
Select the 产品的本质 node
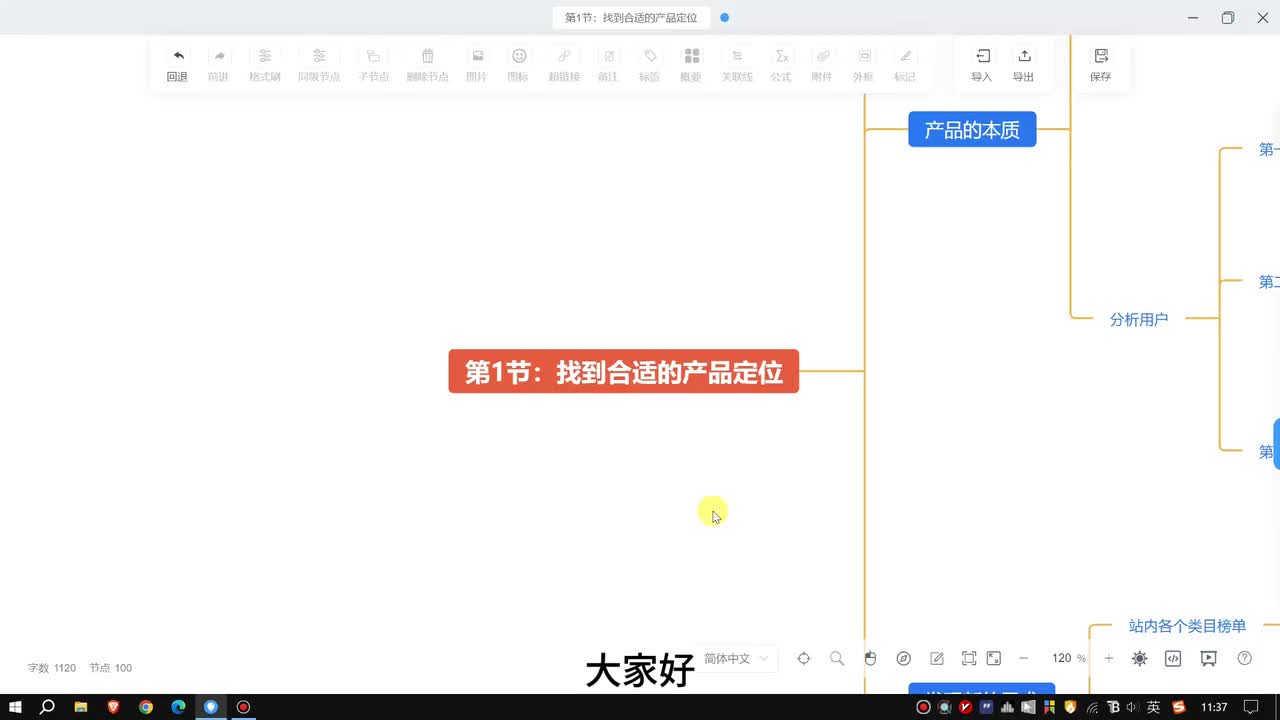(x=972, y=130)
